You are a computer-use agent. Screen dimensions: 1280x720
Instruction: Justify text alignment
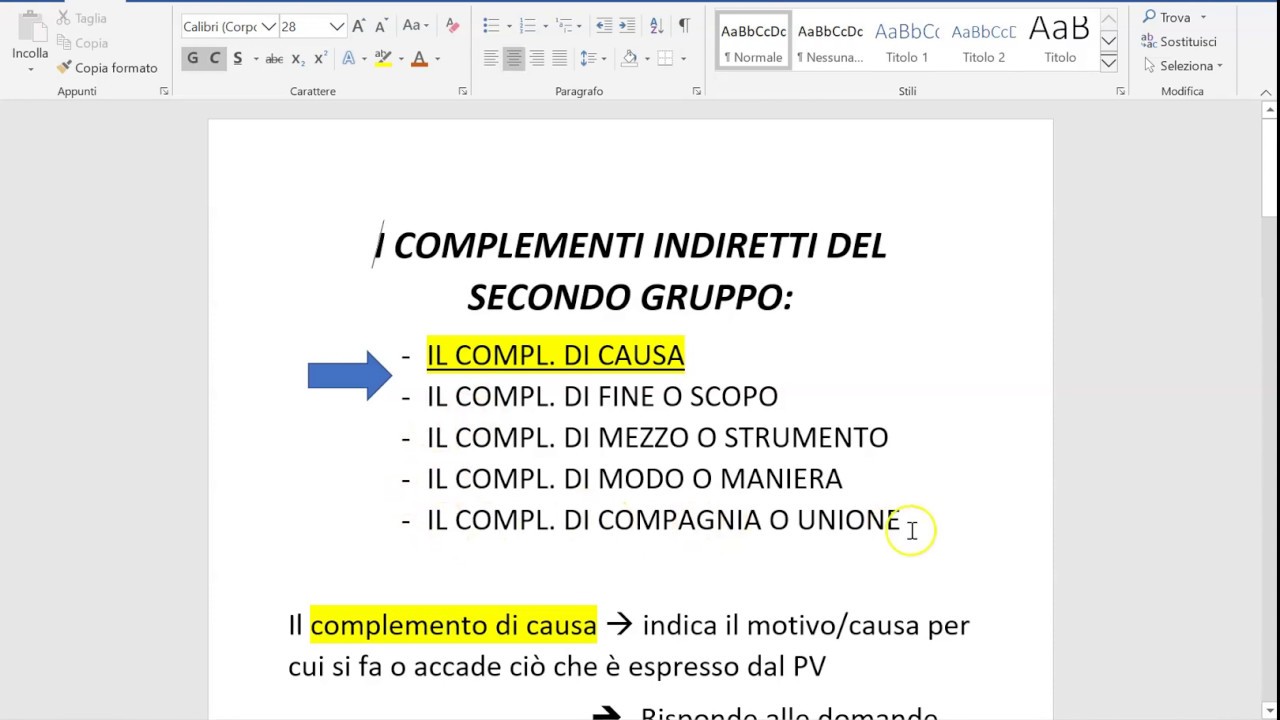point(560,59)
